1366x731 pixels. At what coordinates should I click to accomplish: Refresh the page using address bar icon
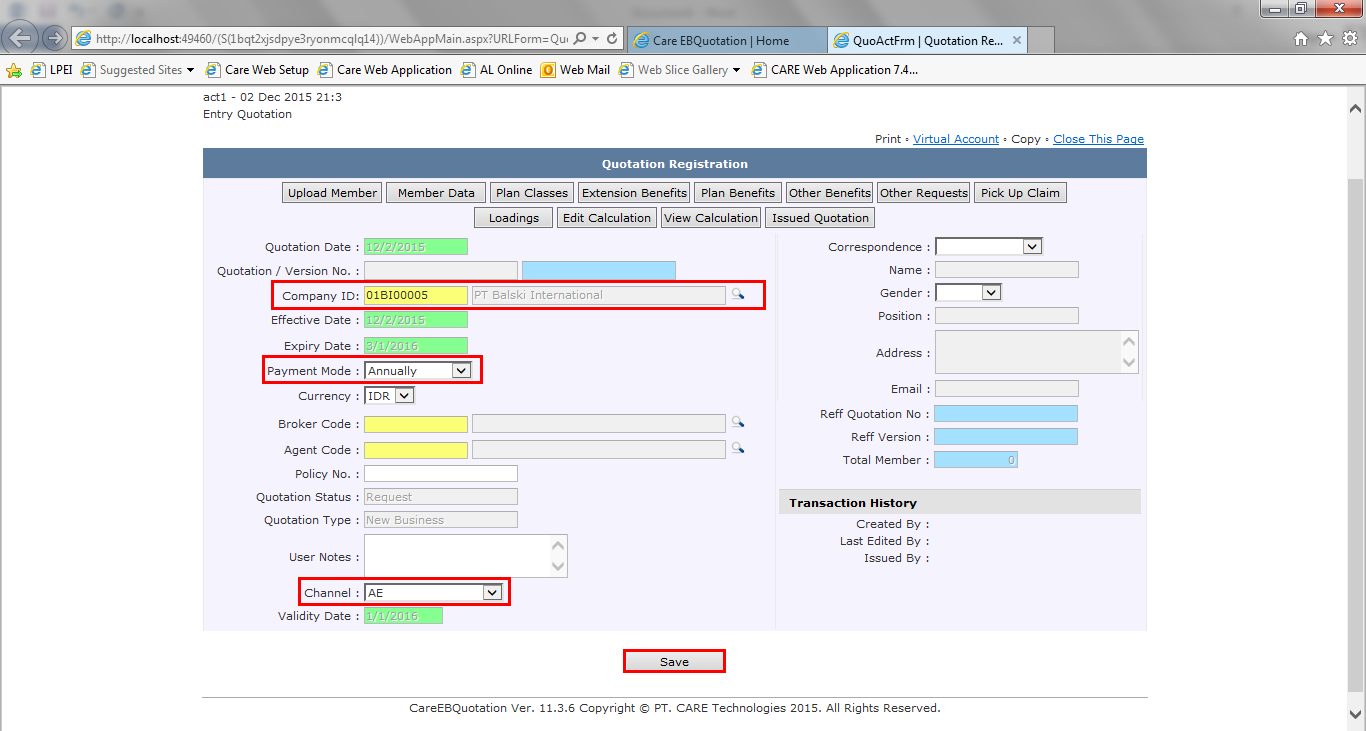tap(611, 39)
